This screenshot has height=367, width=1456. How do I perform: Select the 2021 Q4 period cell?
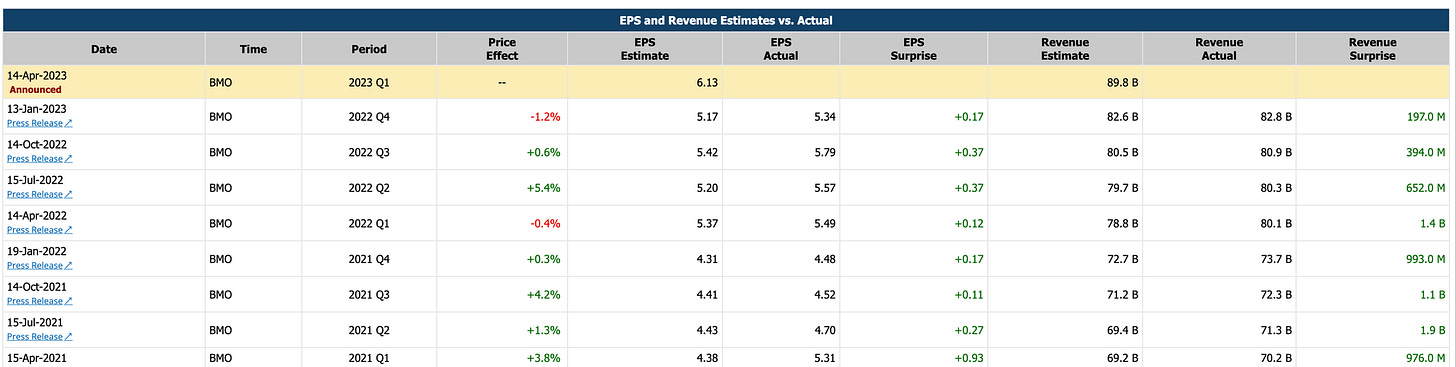(x=368, y=259)
